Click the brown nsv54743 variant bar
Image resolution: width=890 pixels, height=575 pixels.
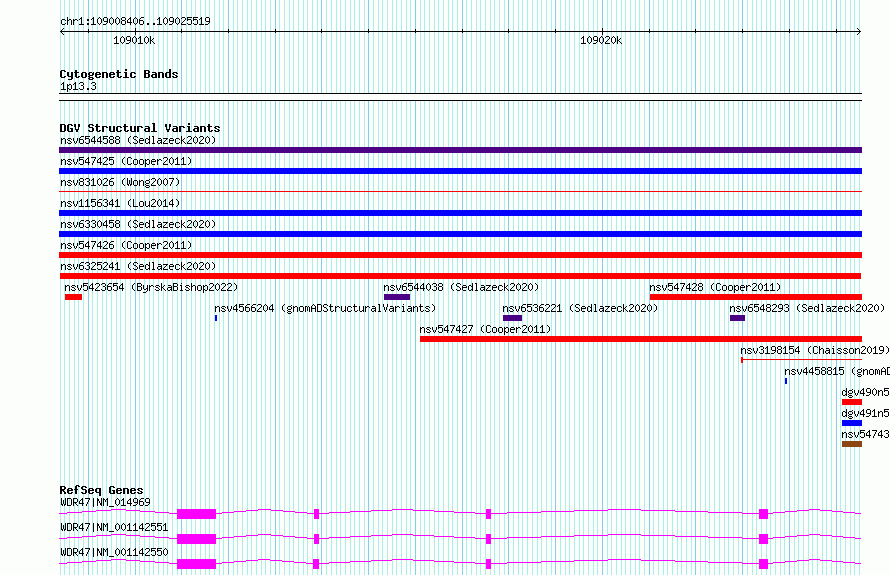click(x=852, y=444)
